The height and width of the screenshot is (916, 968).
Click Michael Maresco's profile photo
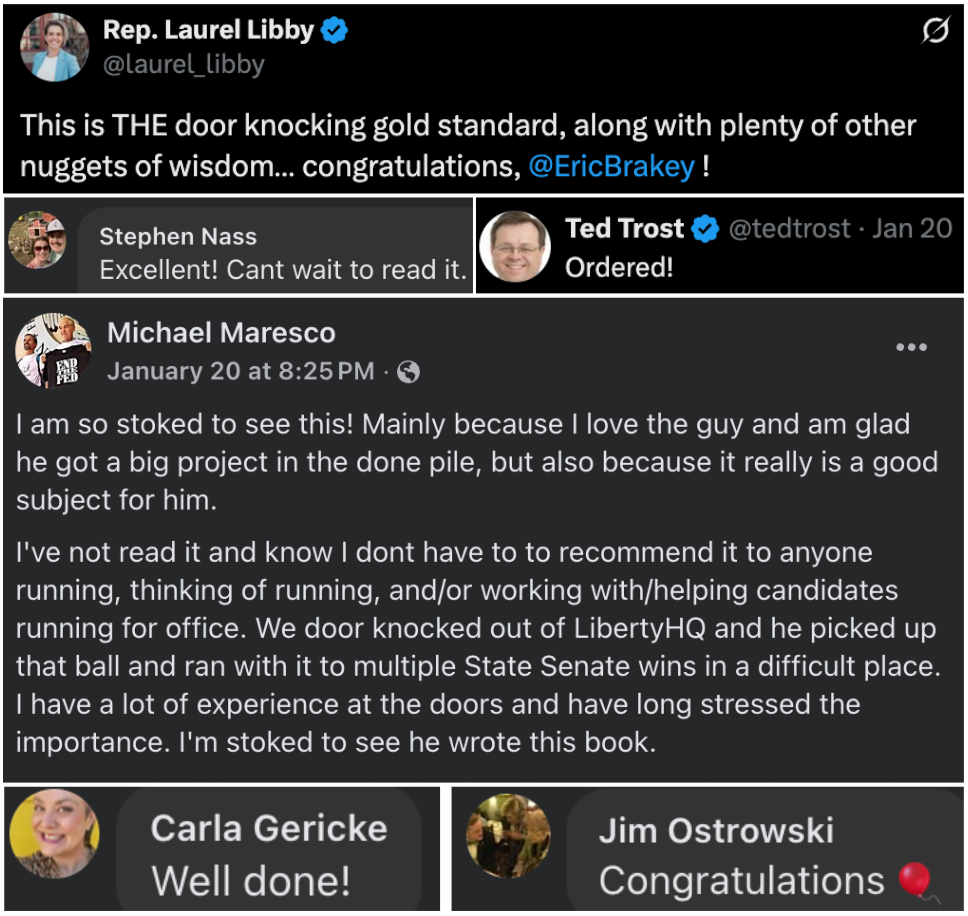point(52,351)
